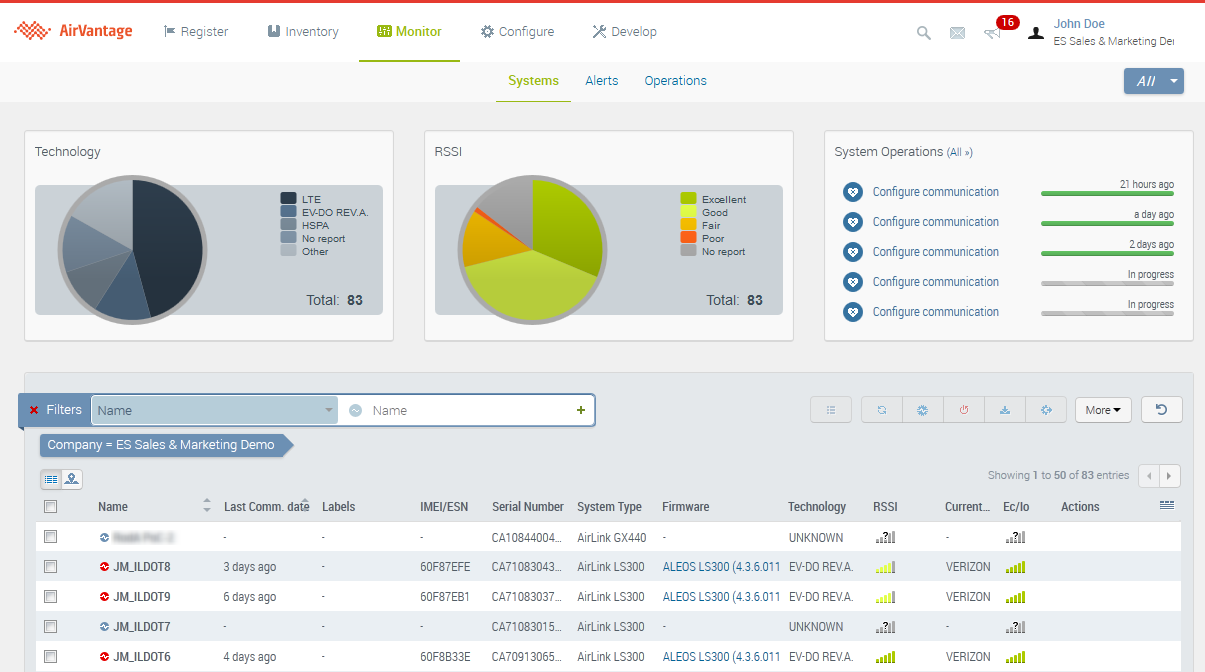Viewport: 1205px width, 672px height.
Task: Click RSSI signal bars for JM_ILDOT8
Action: (885, 567)
